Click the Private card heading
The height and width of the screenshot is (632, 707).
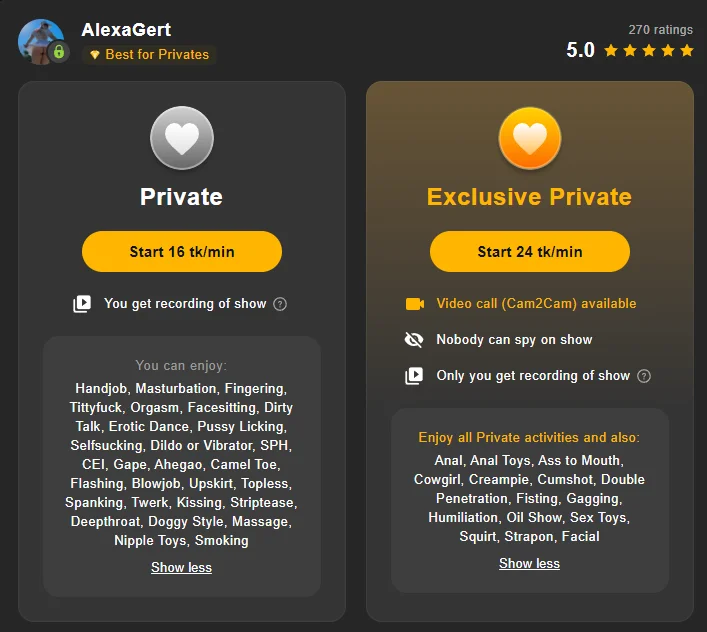[181, 197]
